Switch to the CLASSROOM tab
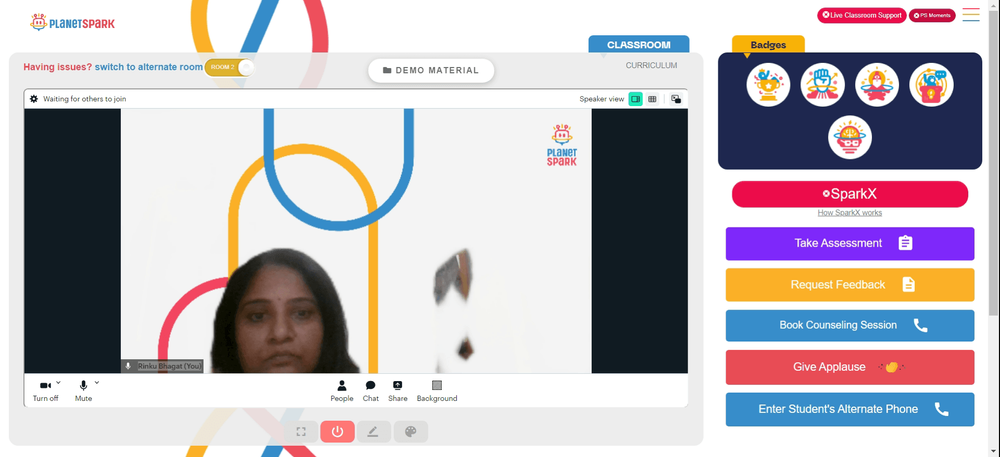 click(x=638, y=45)
